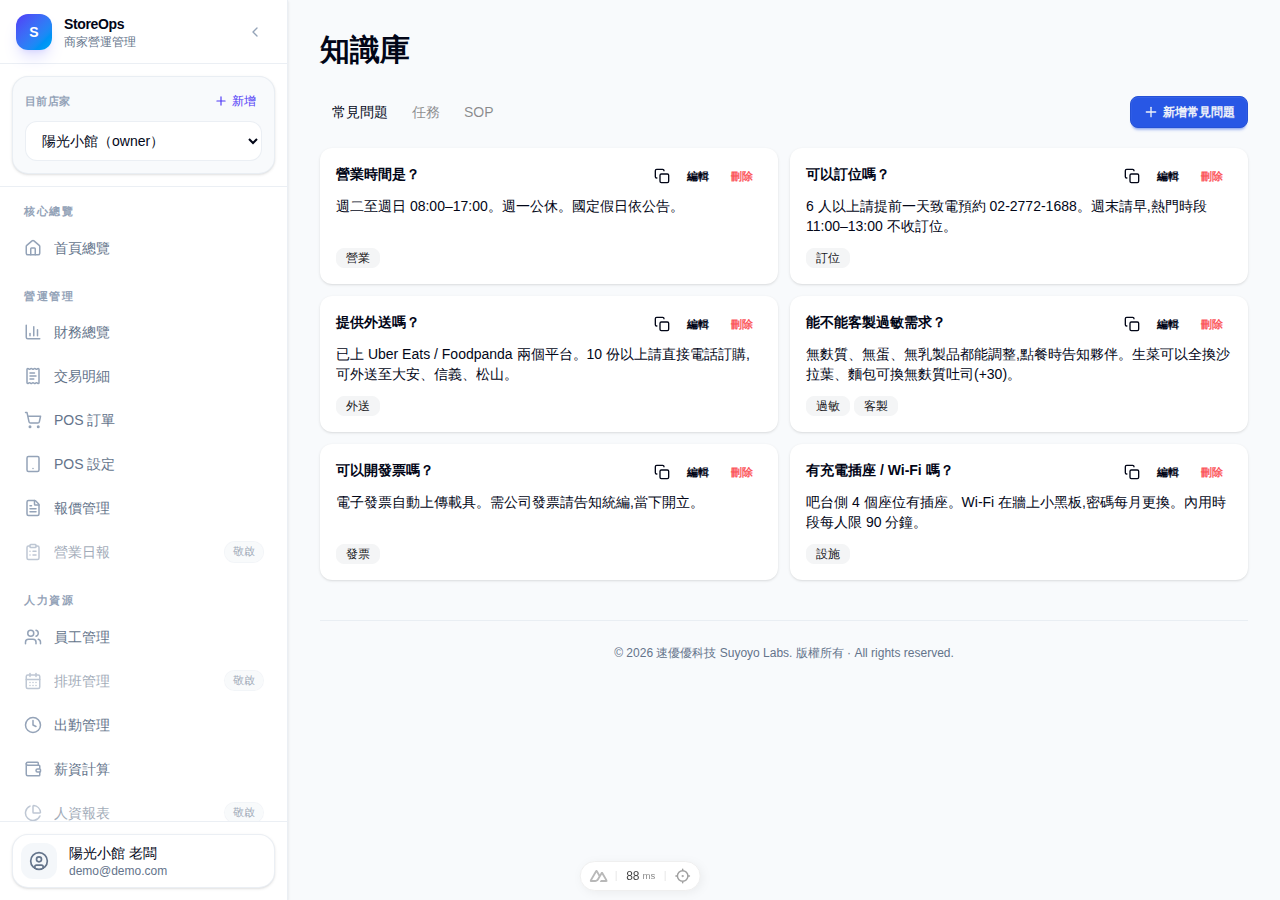
Task: Click the 員工管理 people icon
Action: point(33,637)
